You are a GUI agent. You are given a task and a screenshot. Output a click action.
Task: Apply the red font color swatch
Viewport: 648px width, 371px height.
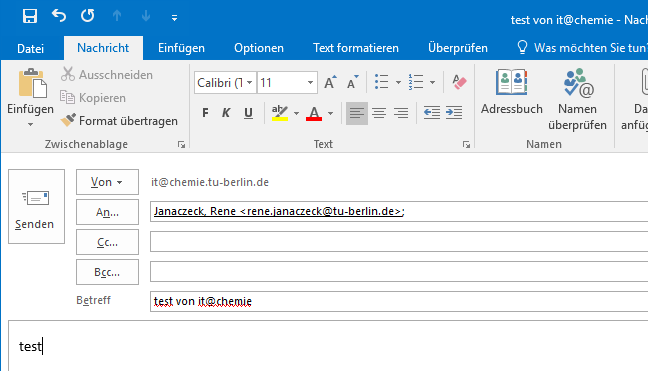click(x=314, y=113)
